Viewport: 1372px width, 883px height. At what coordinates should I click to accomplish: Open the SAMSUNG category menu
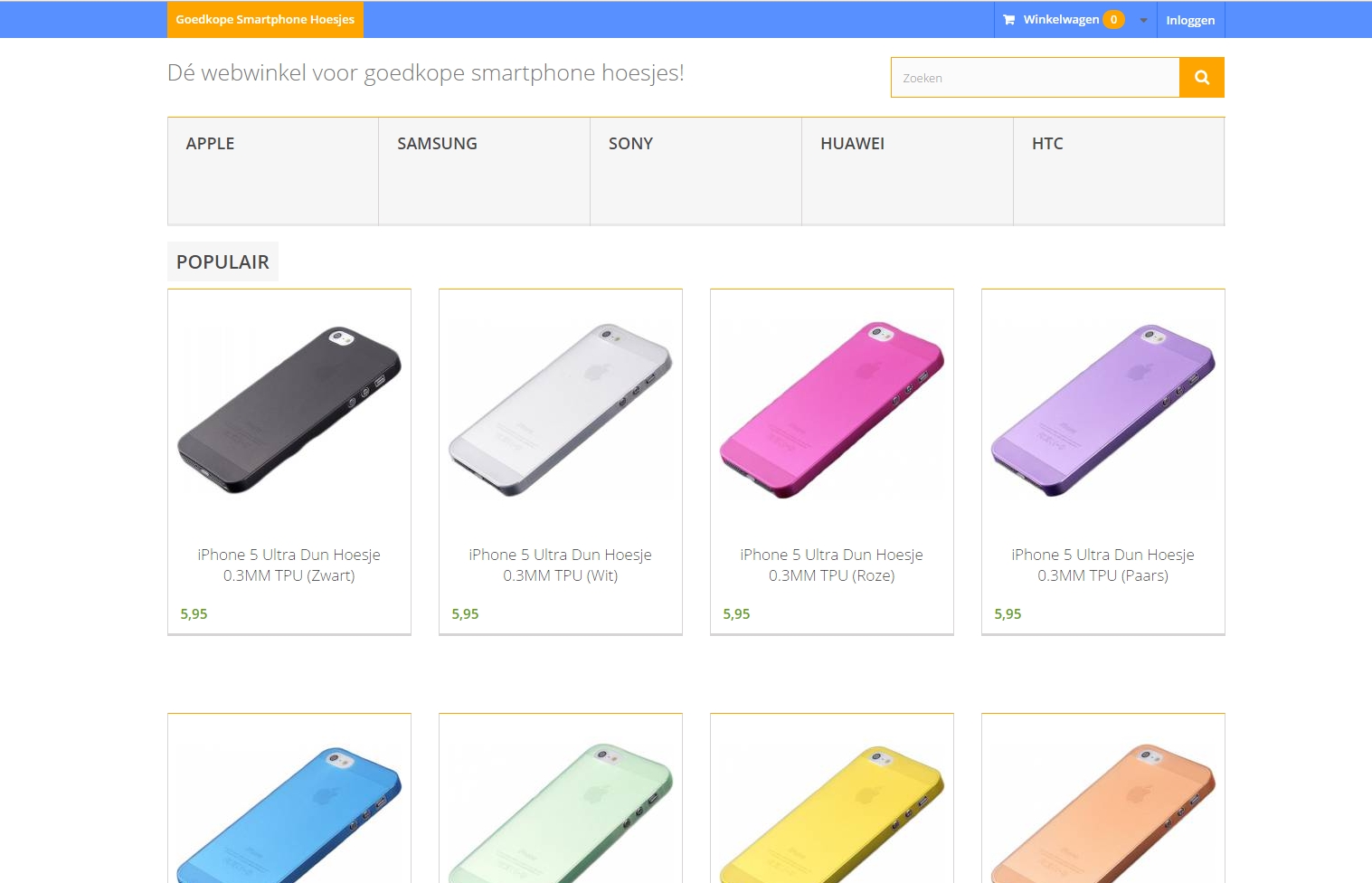485,171
